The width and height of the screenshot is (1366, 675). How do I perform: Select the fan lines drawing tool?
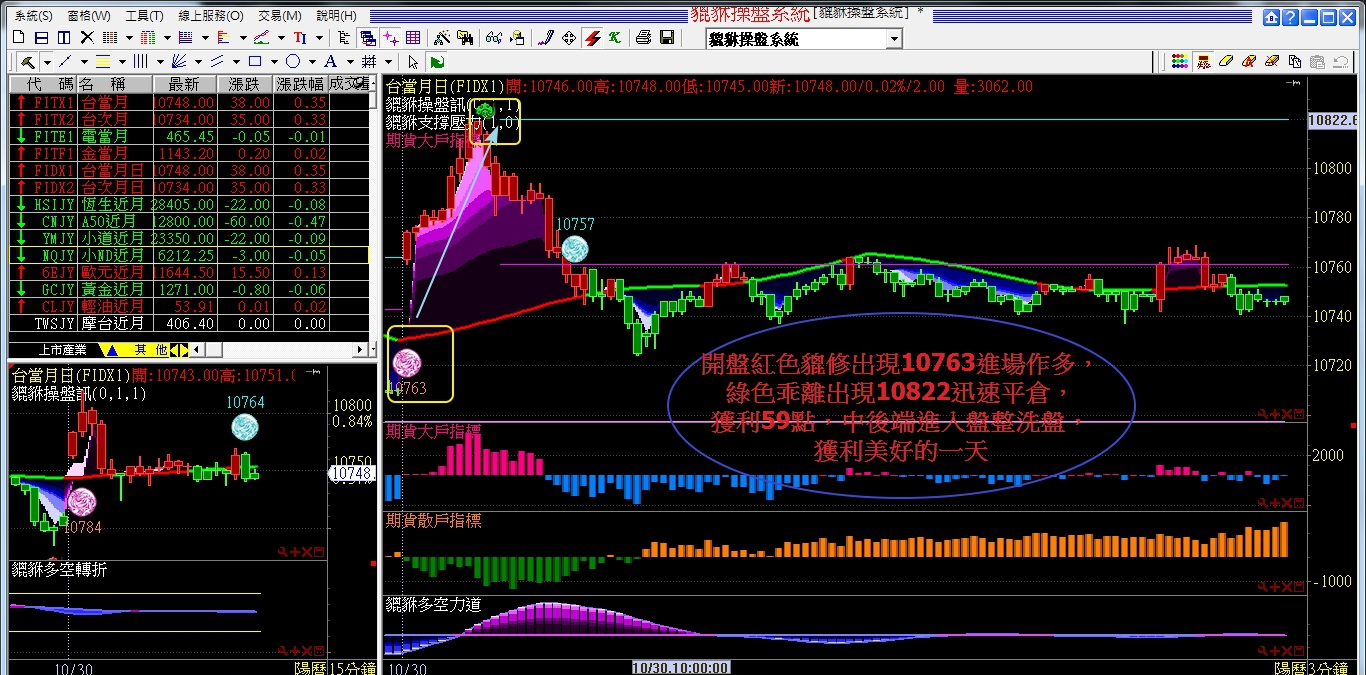click(x=178, y=62)
